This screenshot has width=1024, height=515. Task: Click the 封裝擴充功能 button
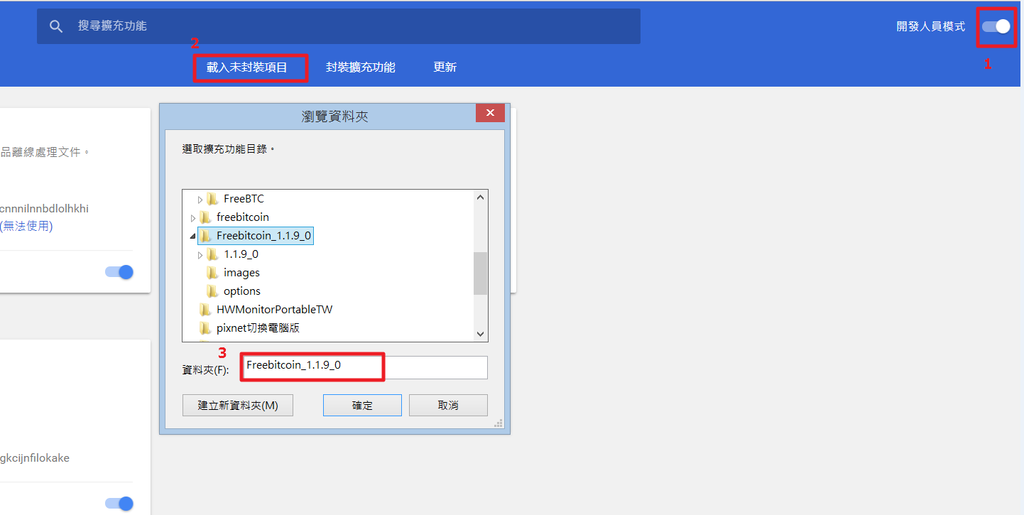pos(360,67)
